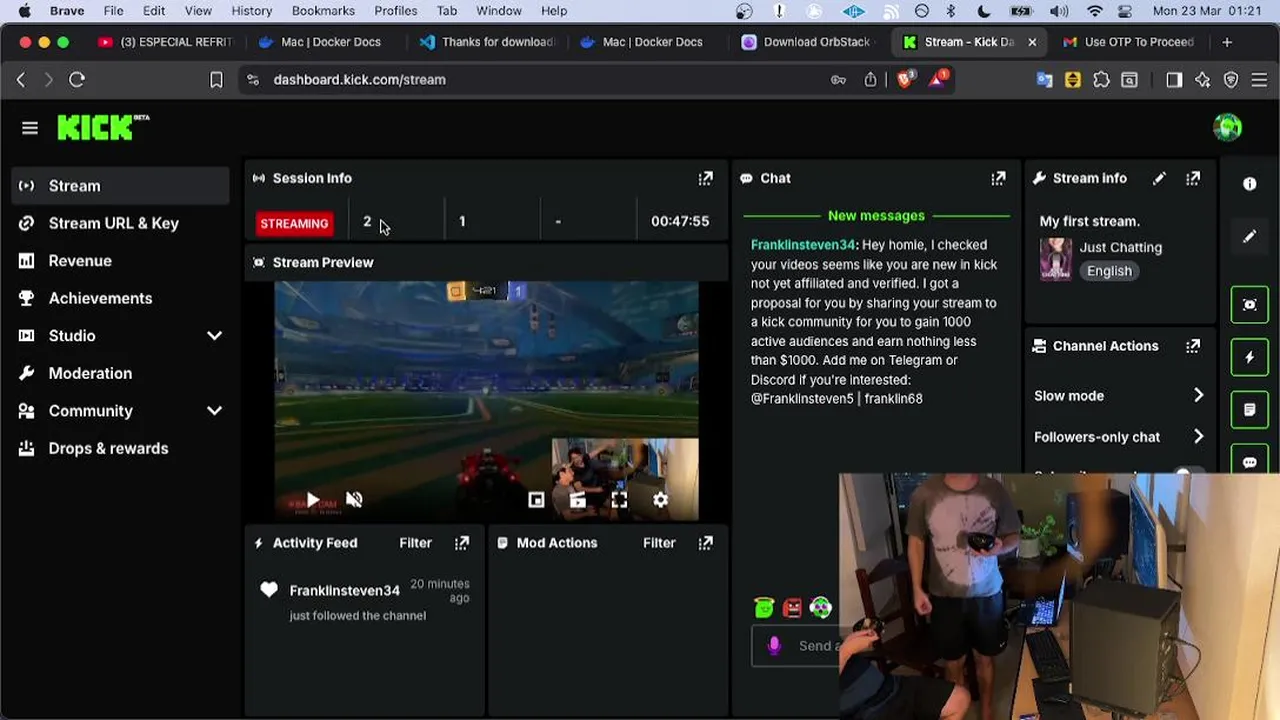Click the Just Chatting category thumbnail

tap(1055, 259)
